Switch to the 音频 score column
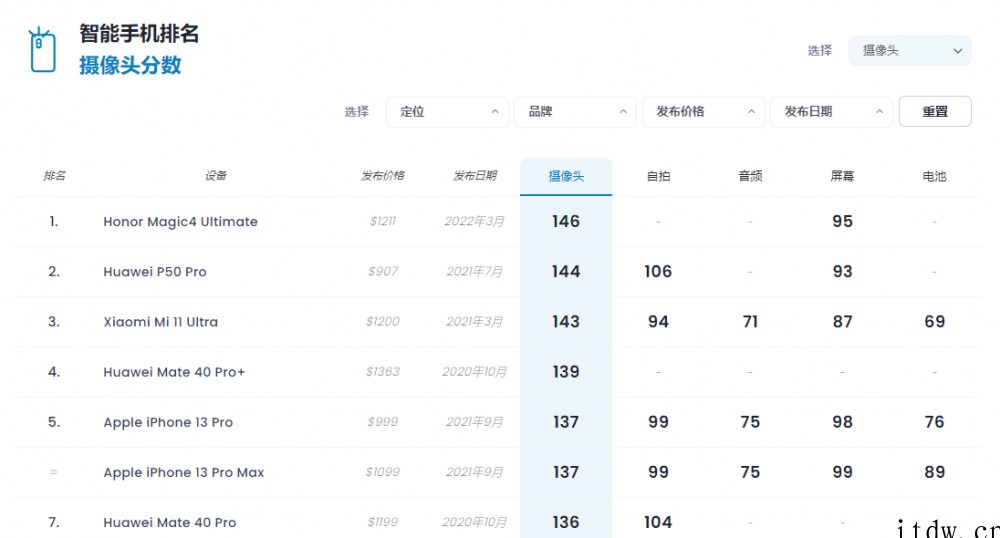 point(751,177)
